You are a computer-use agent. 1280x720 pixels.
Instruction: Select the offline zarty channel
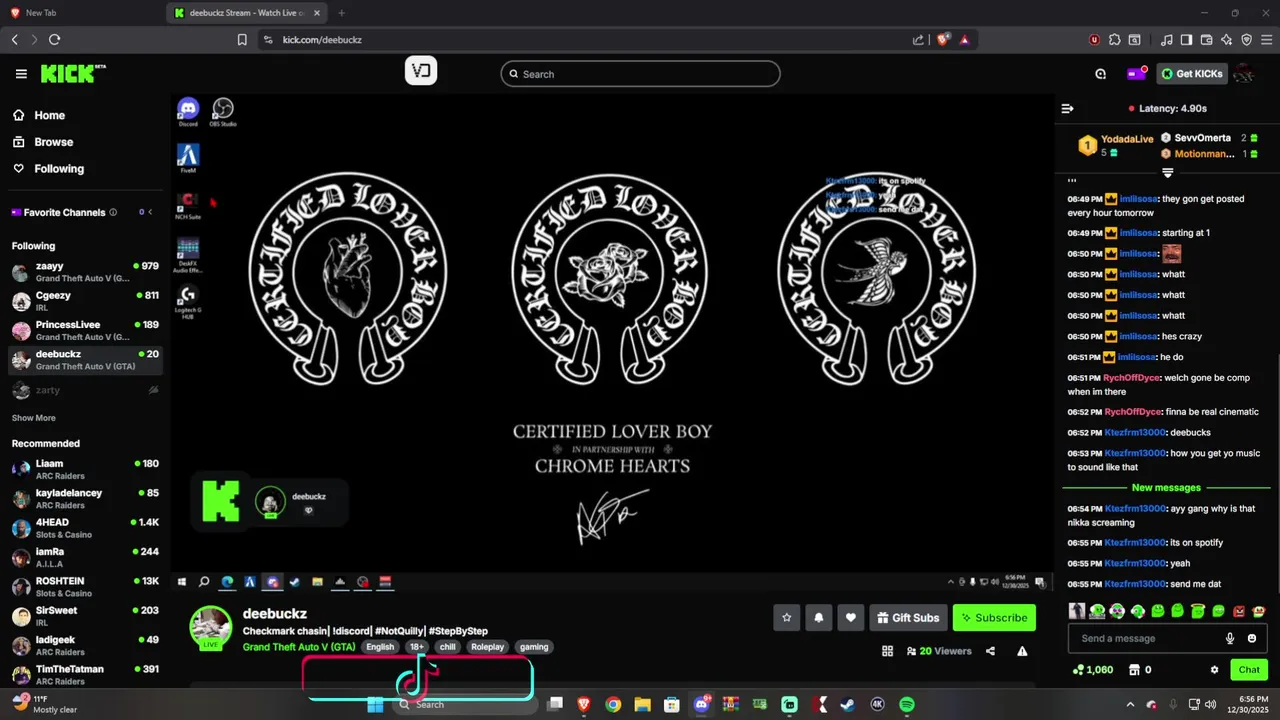tap(85, 390)
